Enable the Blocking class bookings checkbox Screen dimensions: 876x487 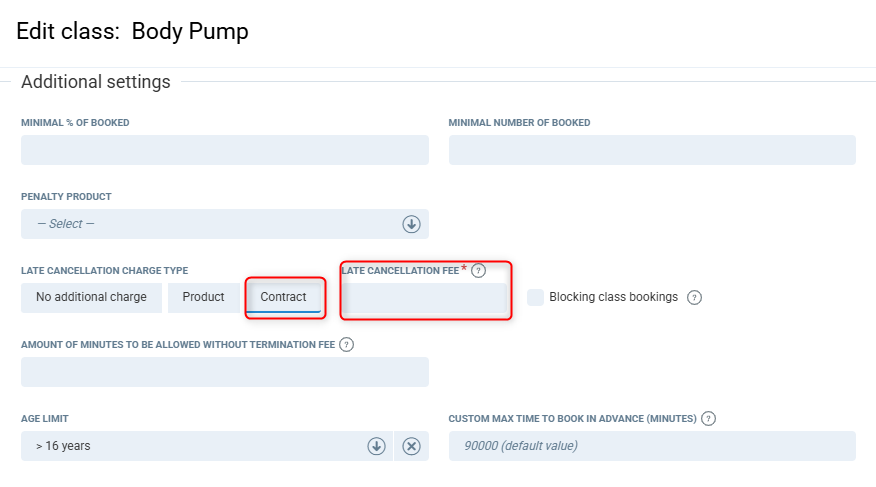536,297
